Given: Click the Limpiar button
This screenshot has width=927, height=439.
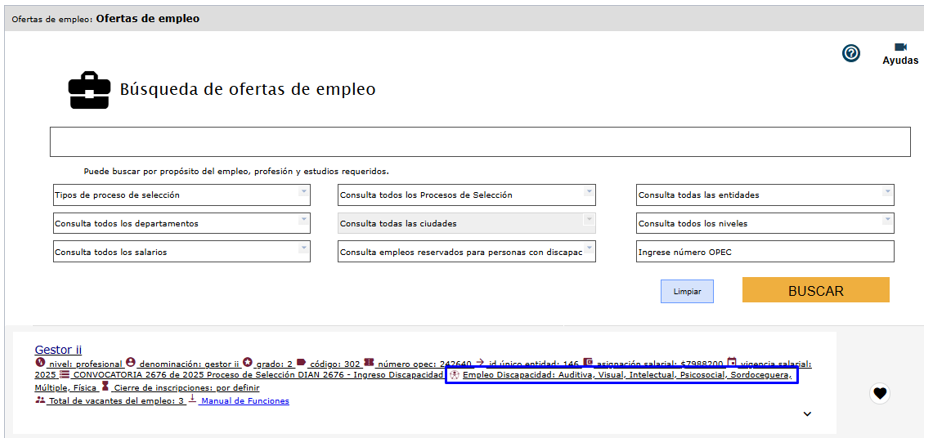Looking at the screenshot, I should (x=687, y=291).
